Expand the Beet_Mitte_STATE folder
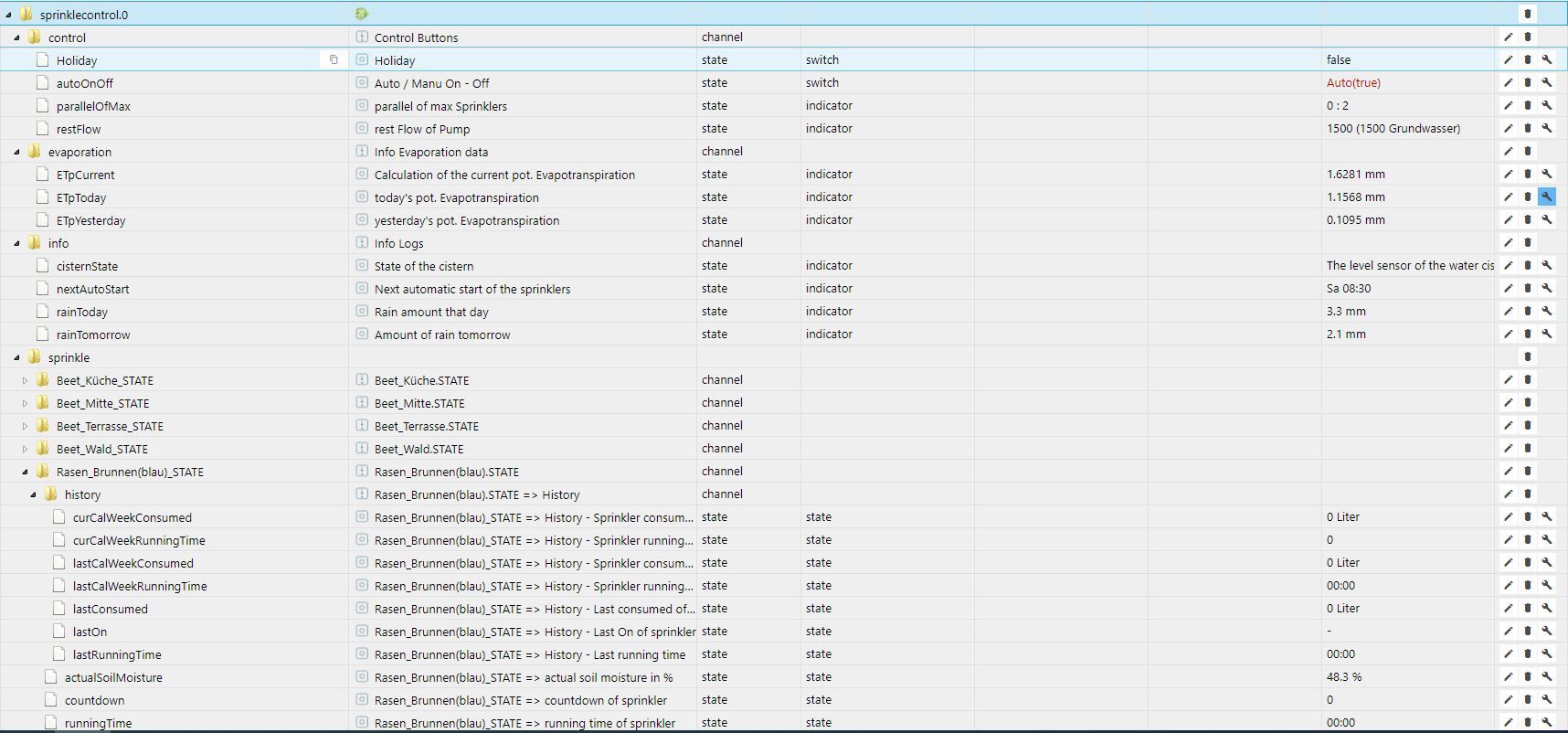The image size is (1568, 733). pyautogui.click(x=25, y=403)
